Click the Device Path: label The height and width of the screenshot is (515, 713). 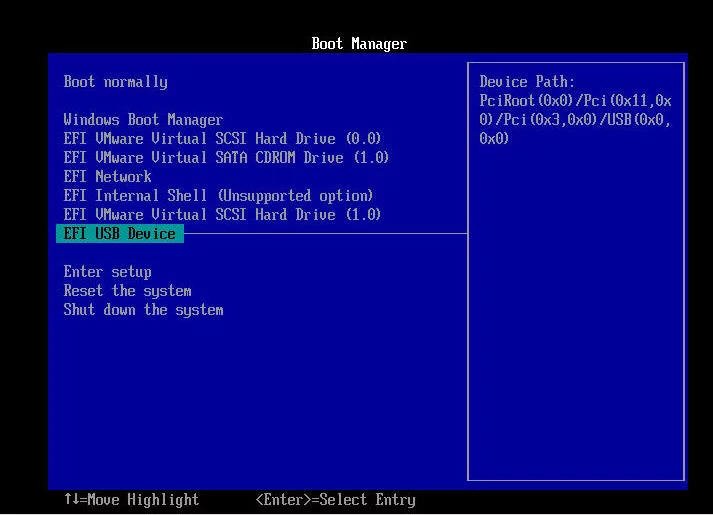click(x=527, y=82)
